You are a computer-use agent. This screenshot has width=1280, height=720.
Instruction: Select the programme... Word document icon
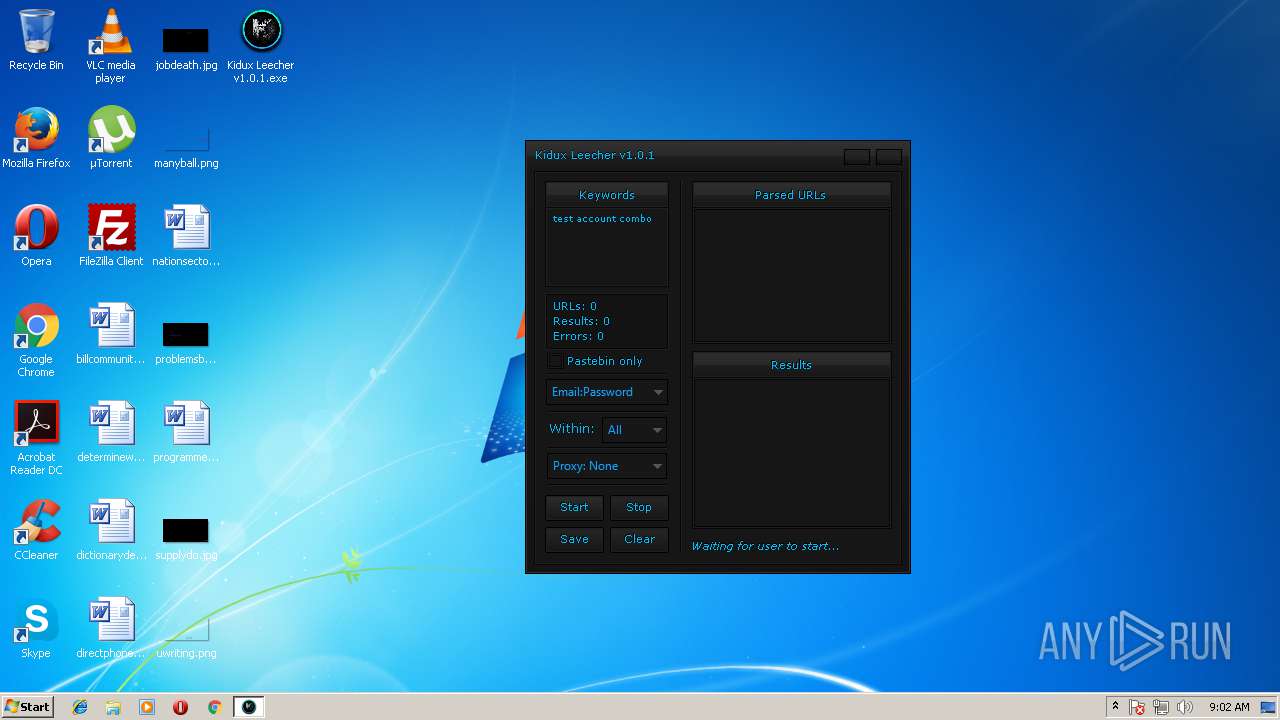(186, 432)
